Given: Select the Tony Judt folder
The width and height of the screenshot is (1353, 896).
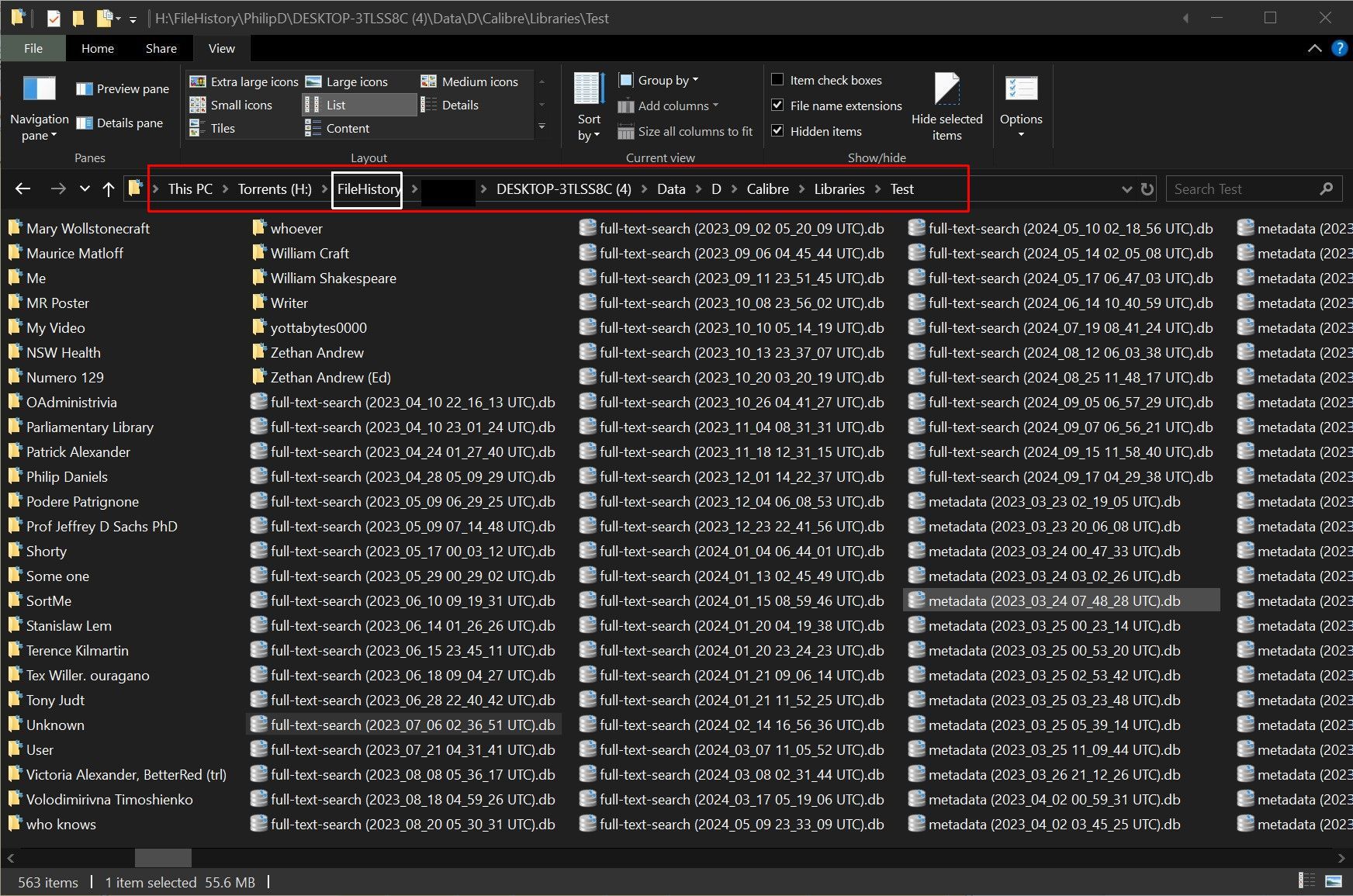Looking at the screenshot, I should coord(47,700).
